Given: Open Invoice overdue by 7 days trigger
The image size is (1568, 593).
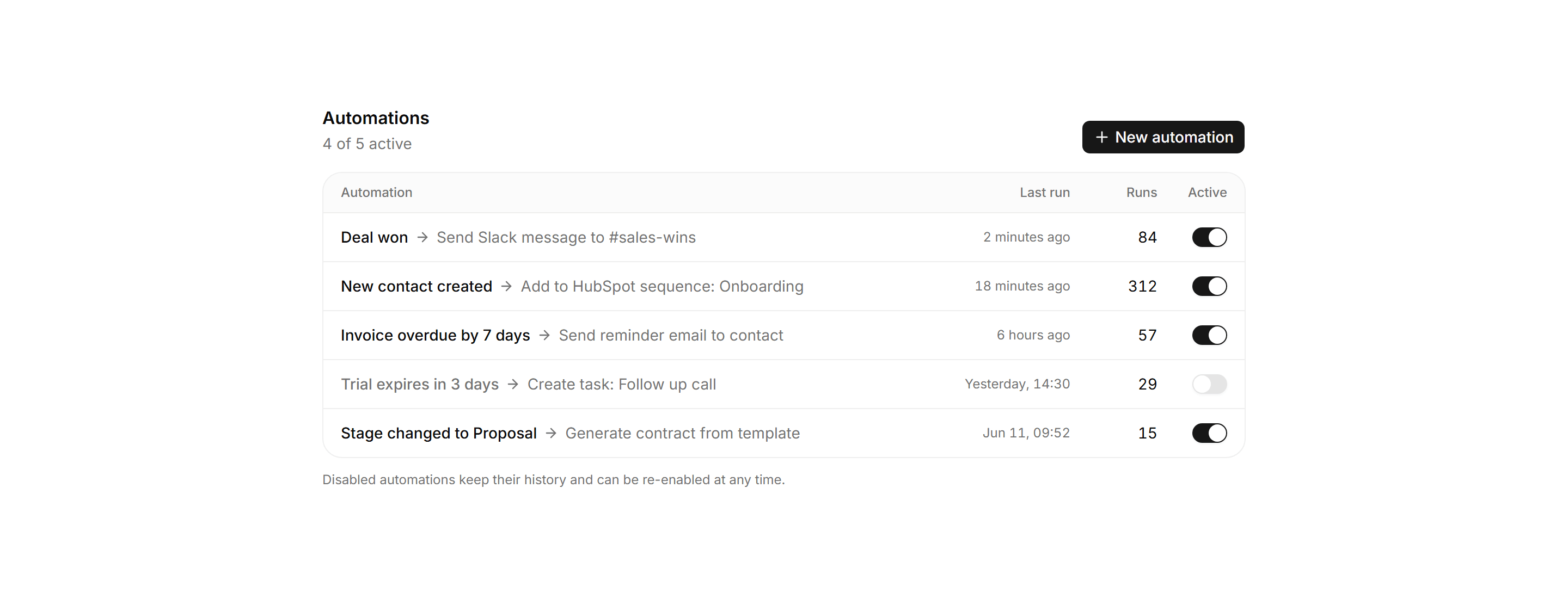Looking at the screenshot, I should tap(435, 335).
